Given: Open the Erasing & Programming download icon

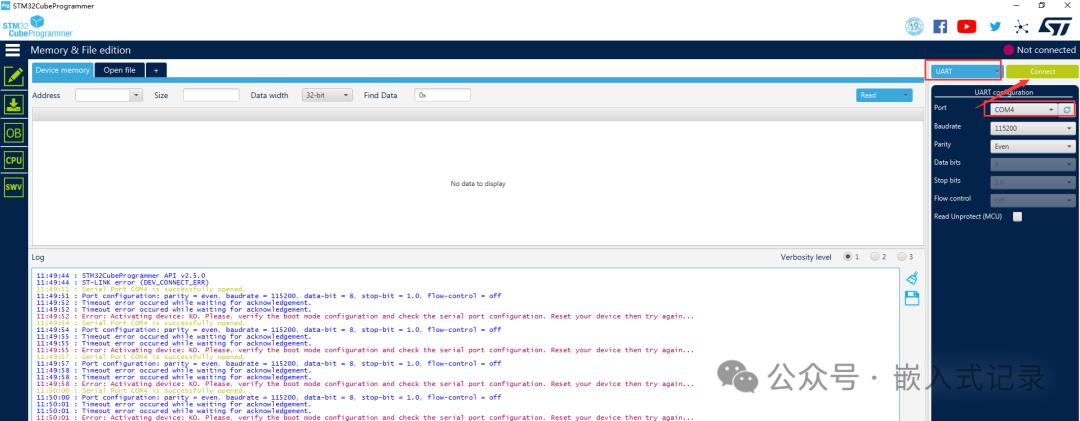Looking at the screenshot, I should [x=14, y=104].
